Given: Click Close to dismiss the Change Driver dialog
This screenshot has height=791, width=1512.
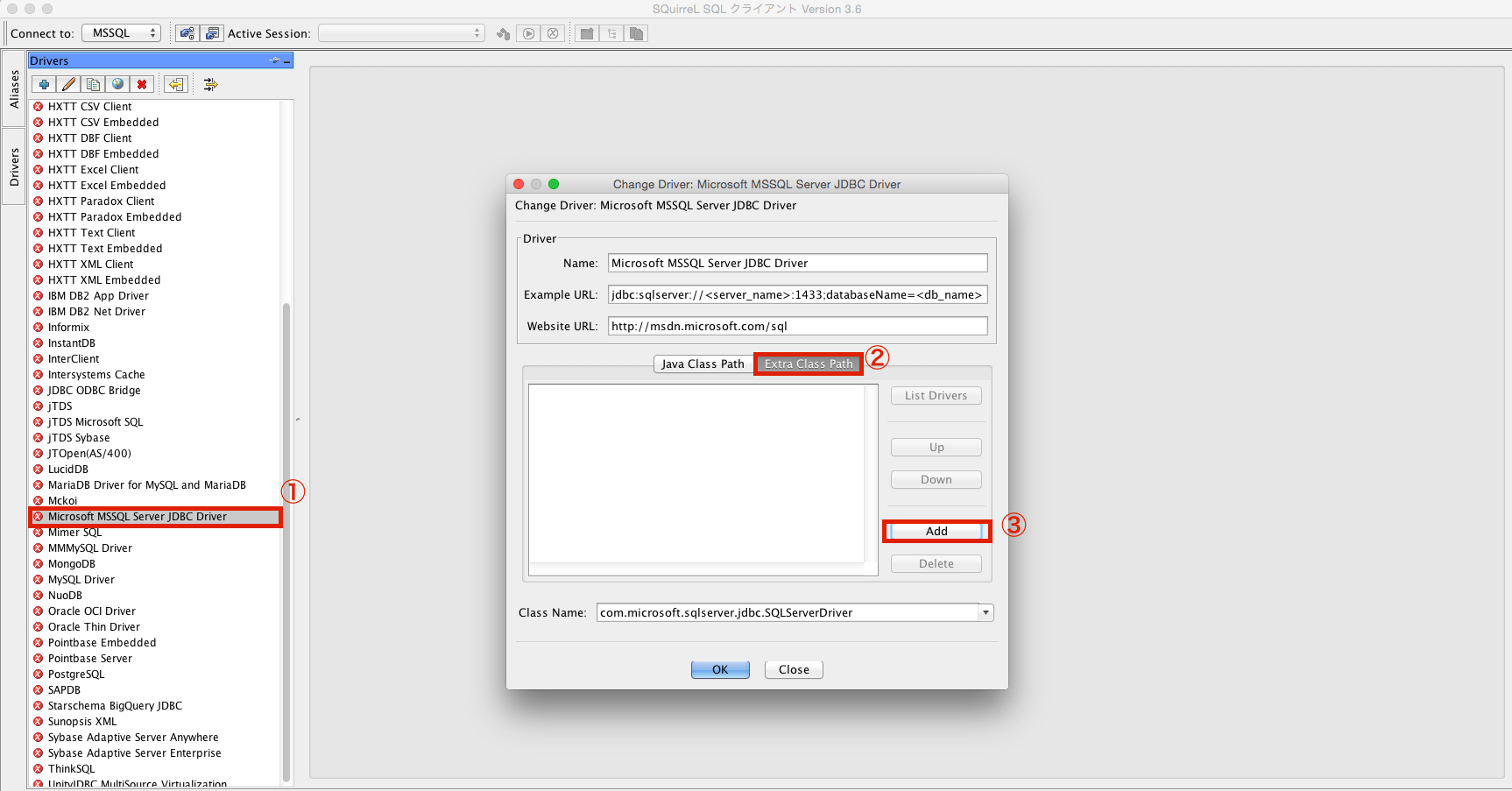Looking at the screenshot, I should click(794, 669).
